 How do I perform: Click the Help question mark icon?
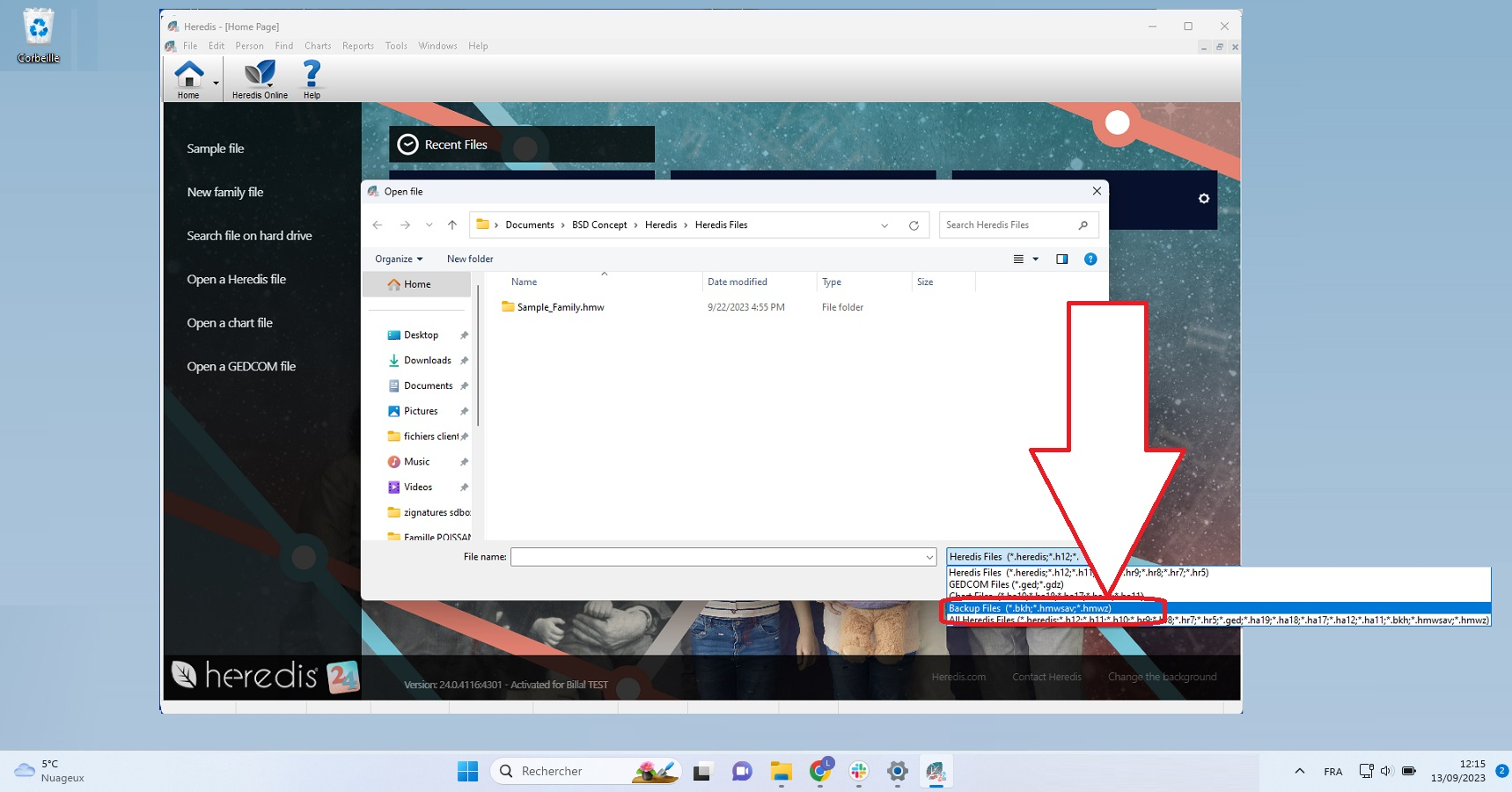312,77
